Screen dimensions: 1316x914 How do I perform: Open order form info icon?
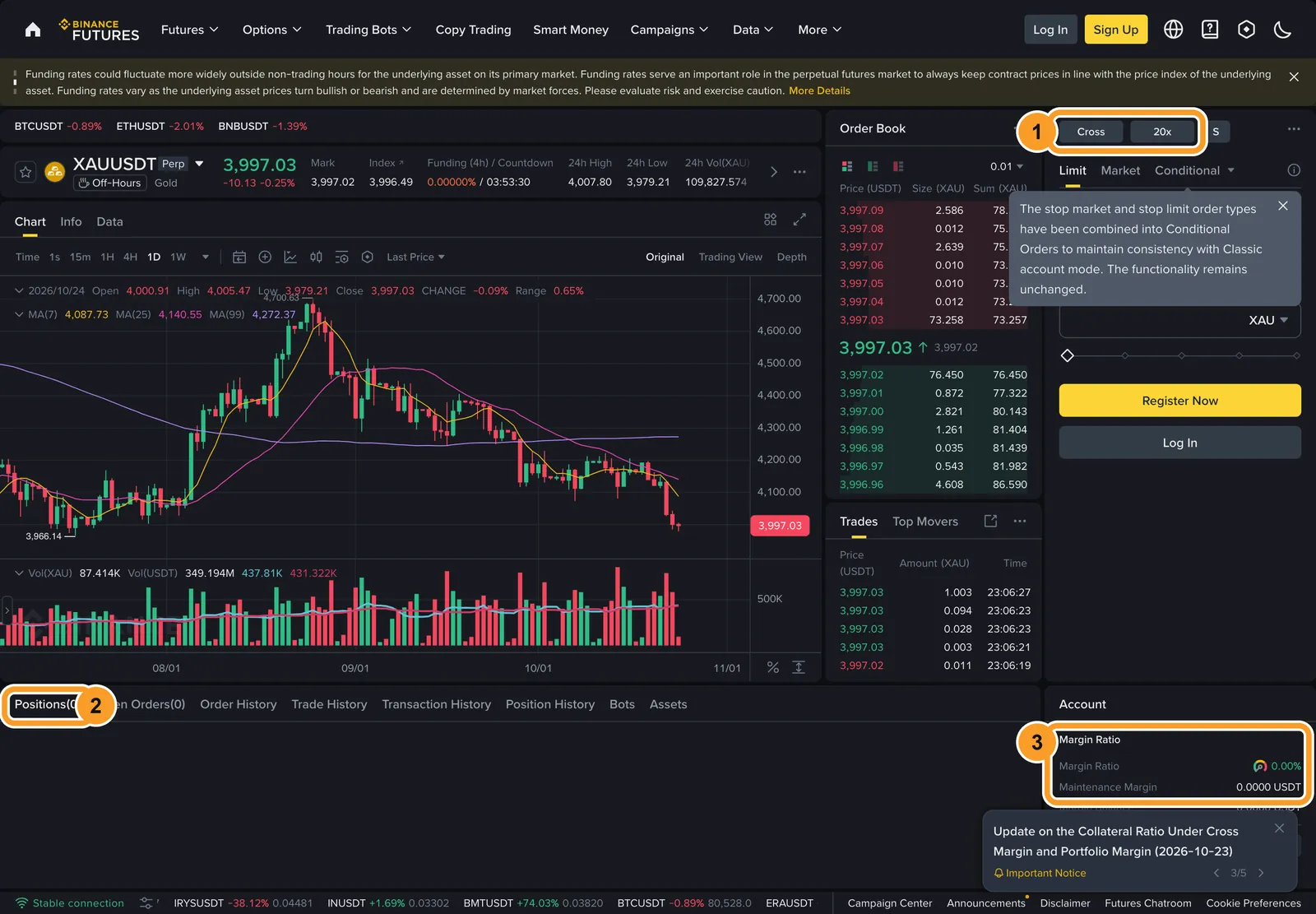[x=1294, y=170]
